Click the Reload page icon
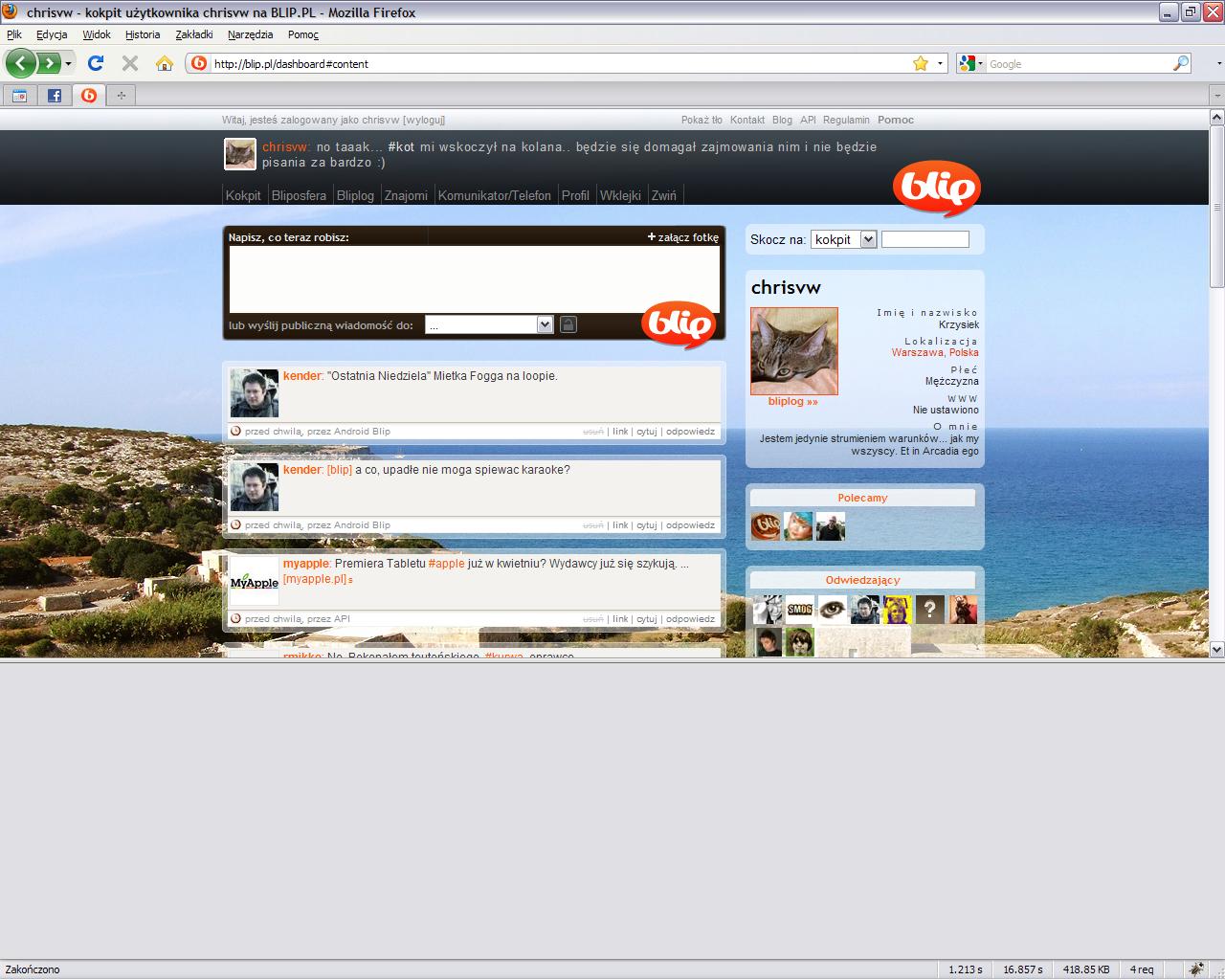This screenshot has height=980, width=1225. 95,63
